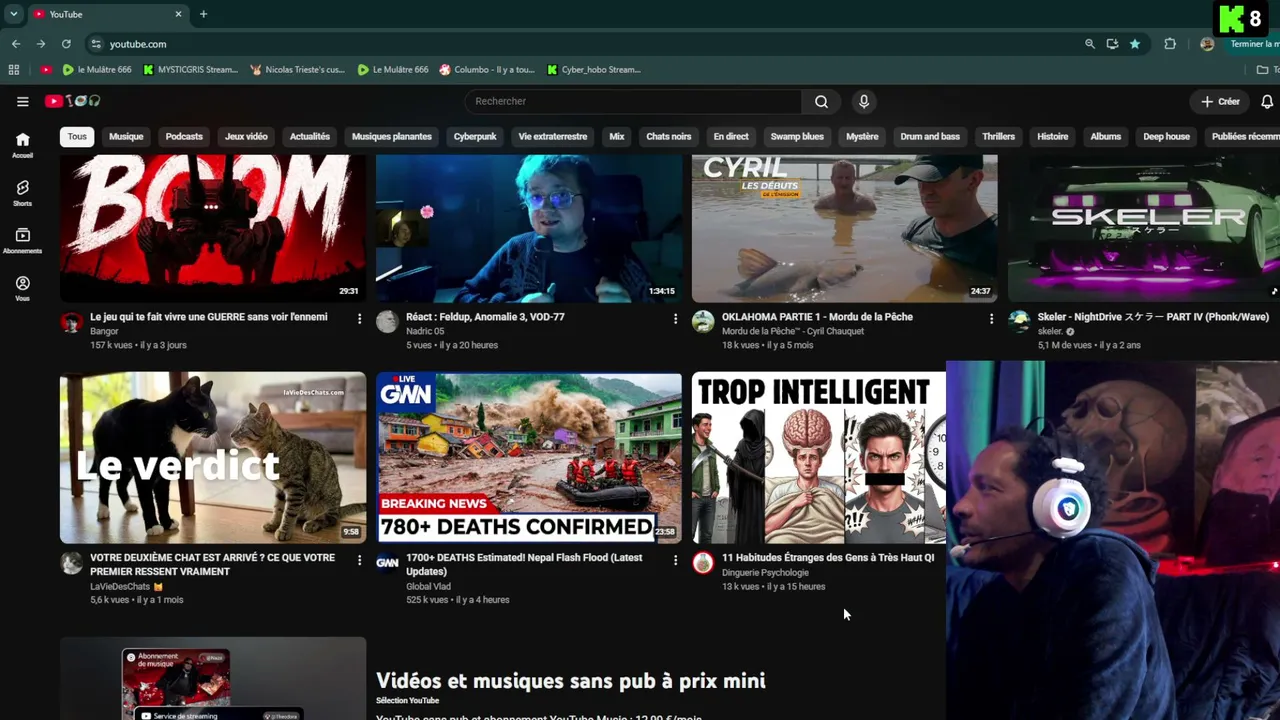Select the Deep house chip
The width and height of the screenshot is (1280, 720).
pyautogui.click(x=1166, y=137)
